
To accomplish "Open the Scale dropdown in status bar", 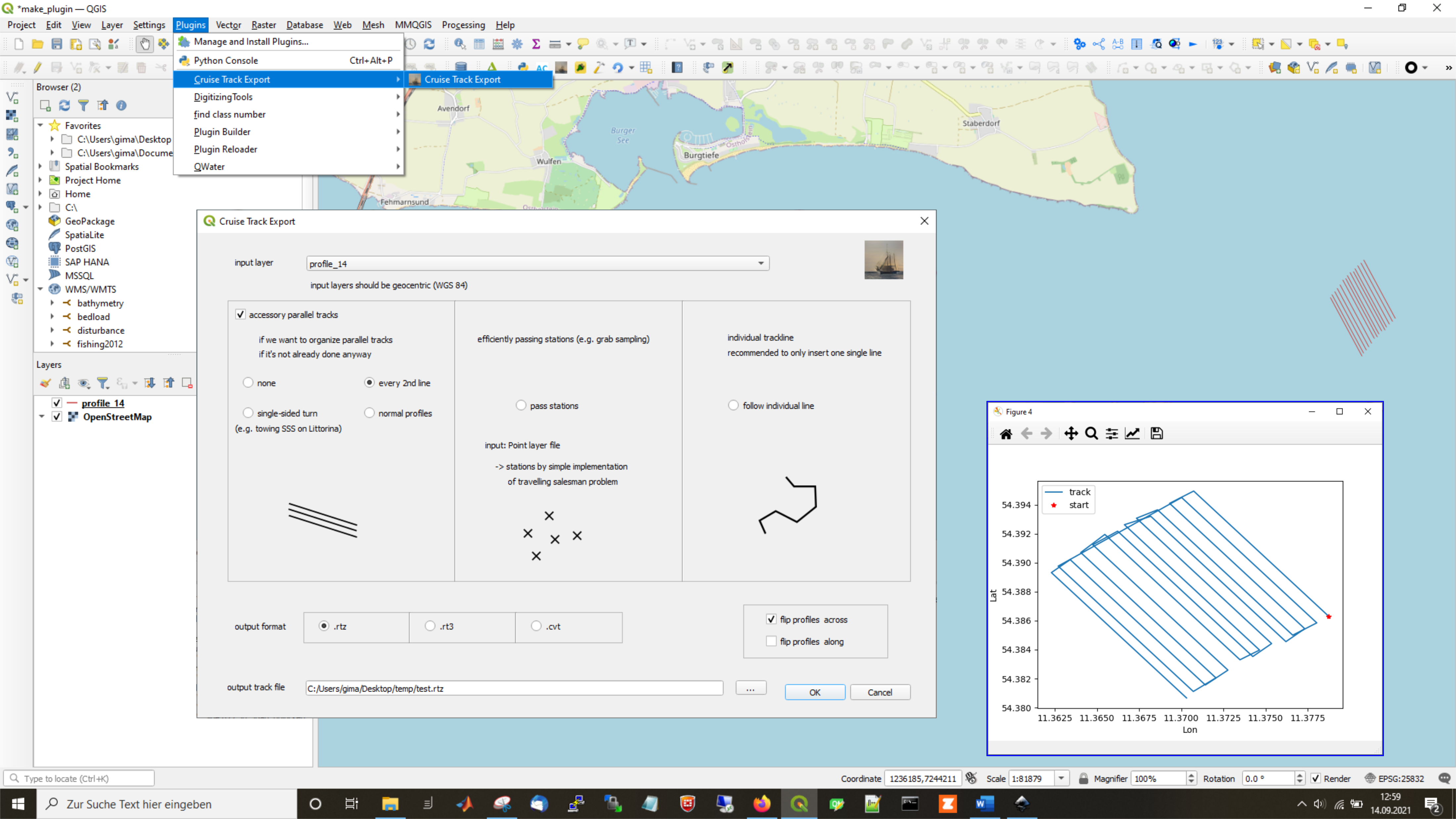I will [1062, 778].
